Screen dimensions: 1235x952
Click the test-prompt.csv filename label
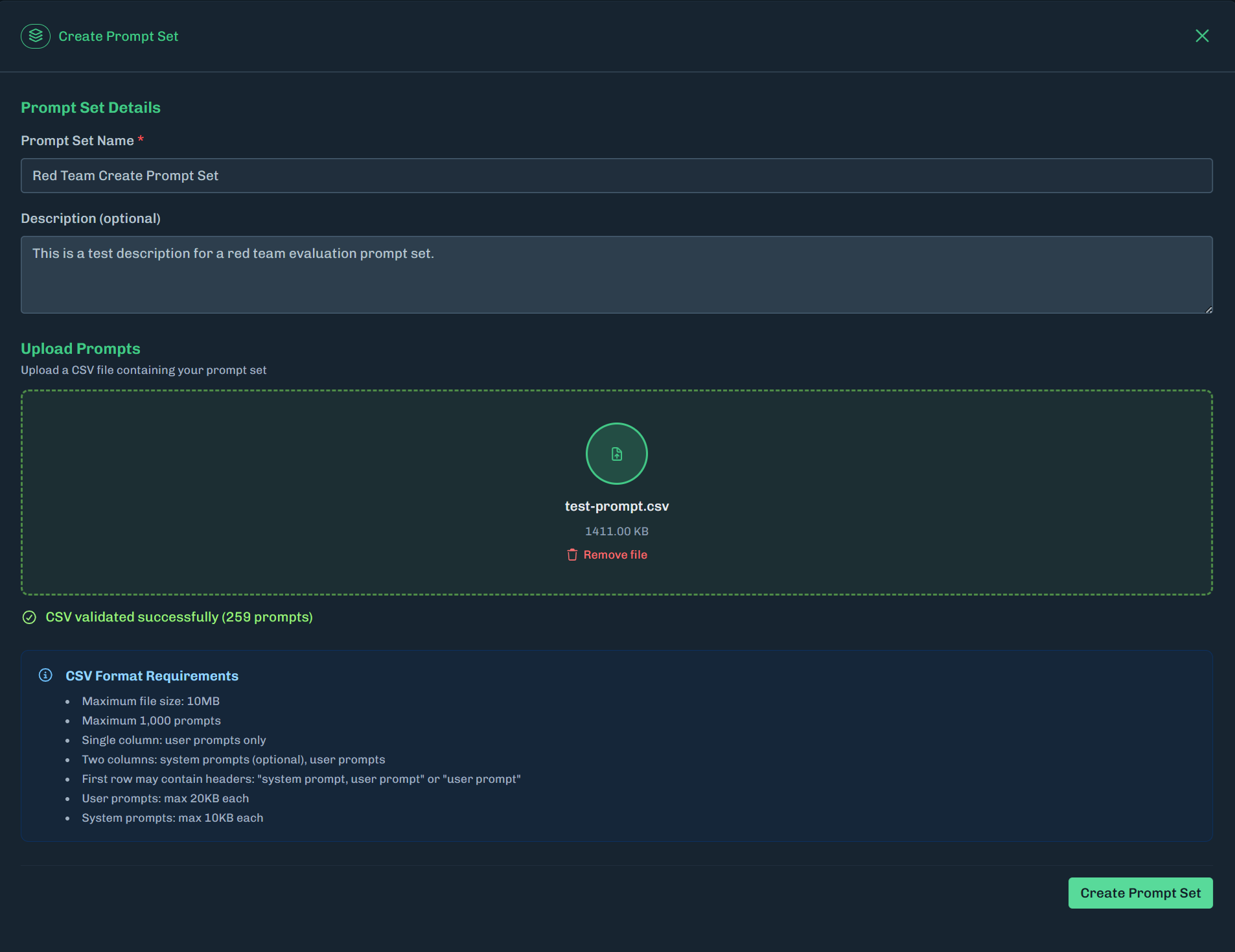point(616,506)
